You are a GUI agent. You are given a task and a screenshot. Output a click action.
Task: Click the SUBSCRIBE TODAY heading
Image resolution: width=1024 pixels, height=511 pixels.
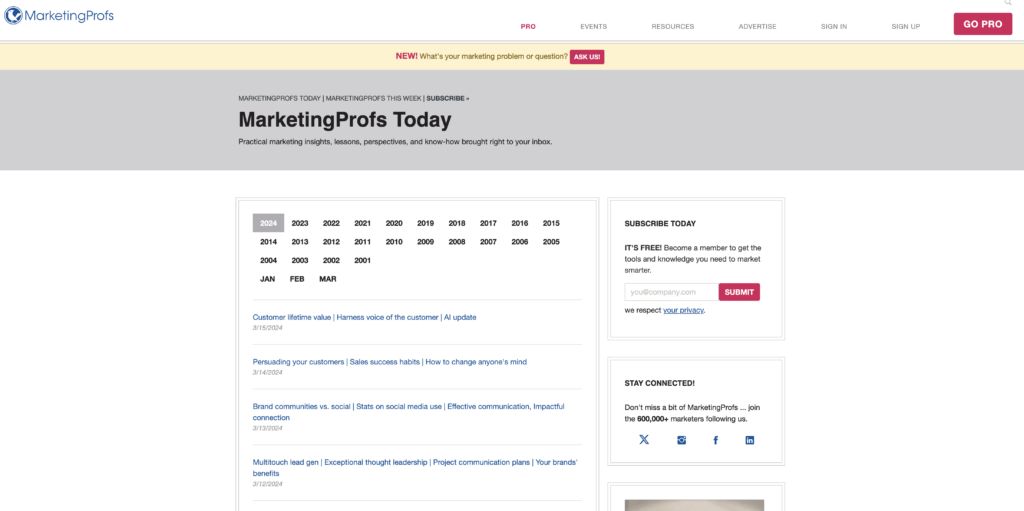click(660, 223)
